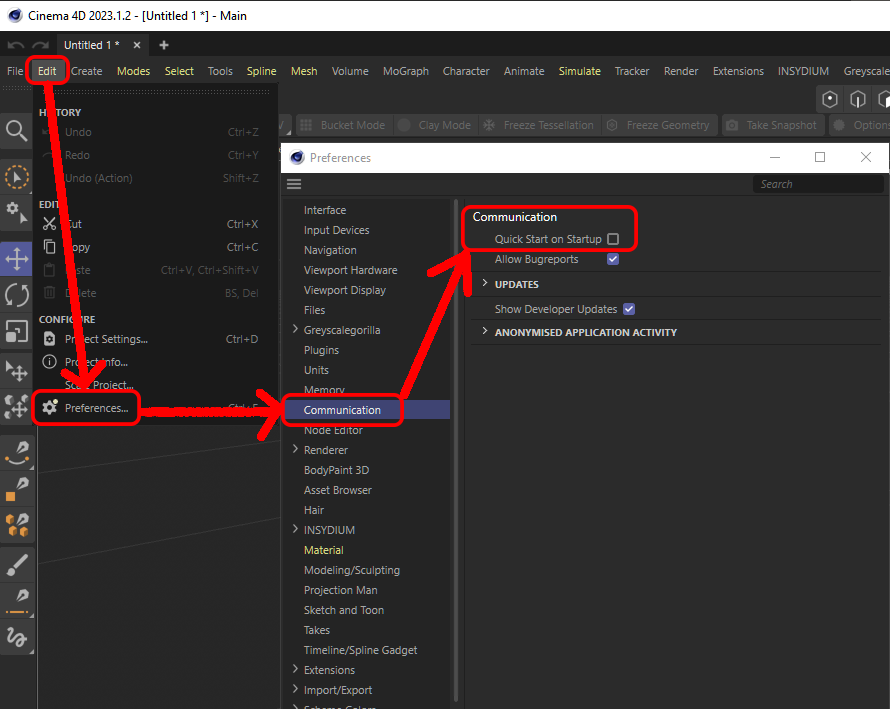The height and width of the screenshot is (709, 890).
Task: Select Viewport Hardware in the Preferences list
Action: pos(350,270)
